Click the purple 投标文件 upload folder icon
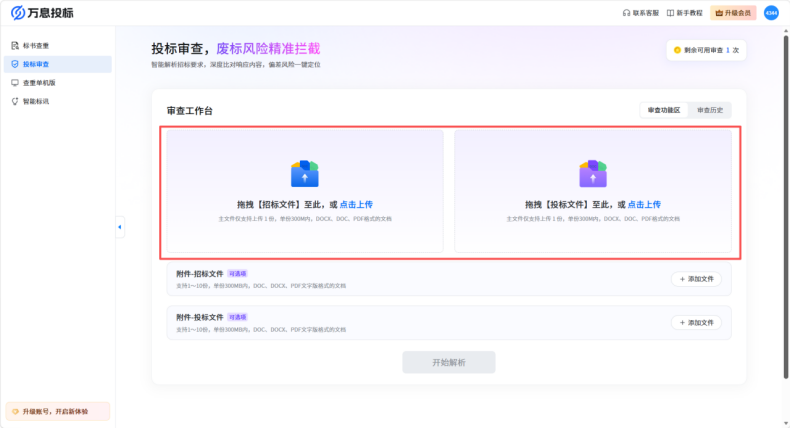The image size is (791, 429). (x=593, y=174)
